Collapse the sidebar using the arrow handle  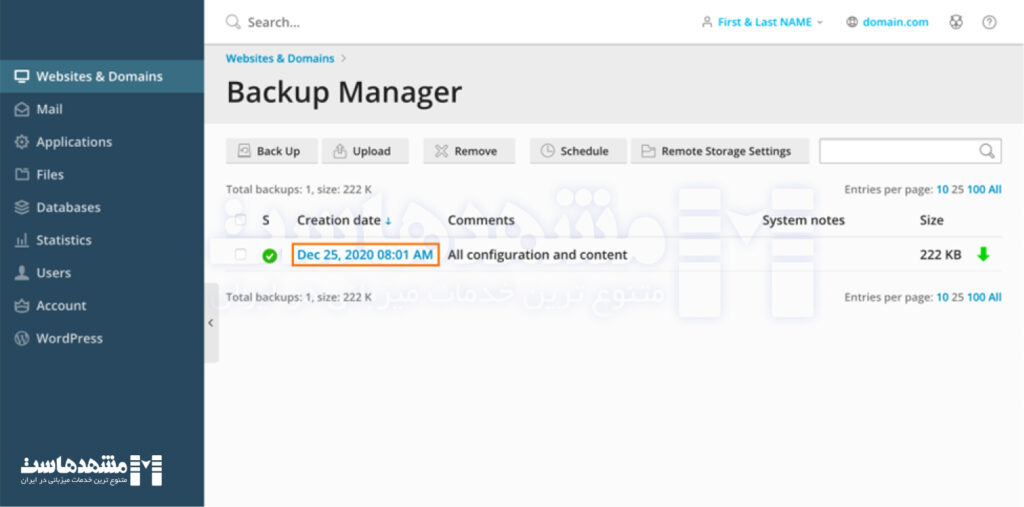pyautogui.click(x=210, y=322)
